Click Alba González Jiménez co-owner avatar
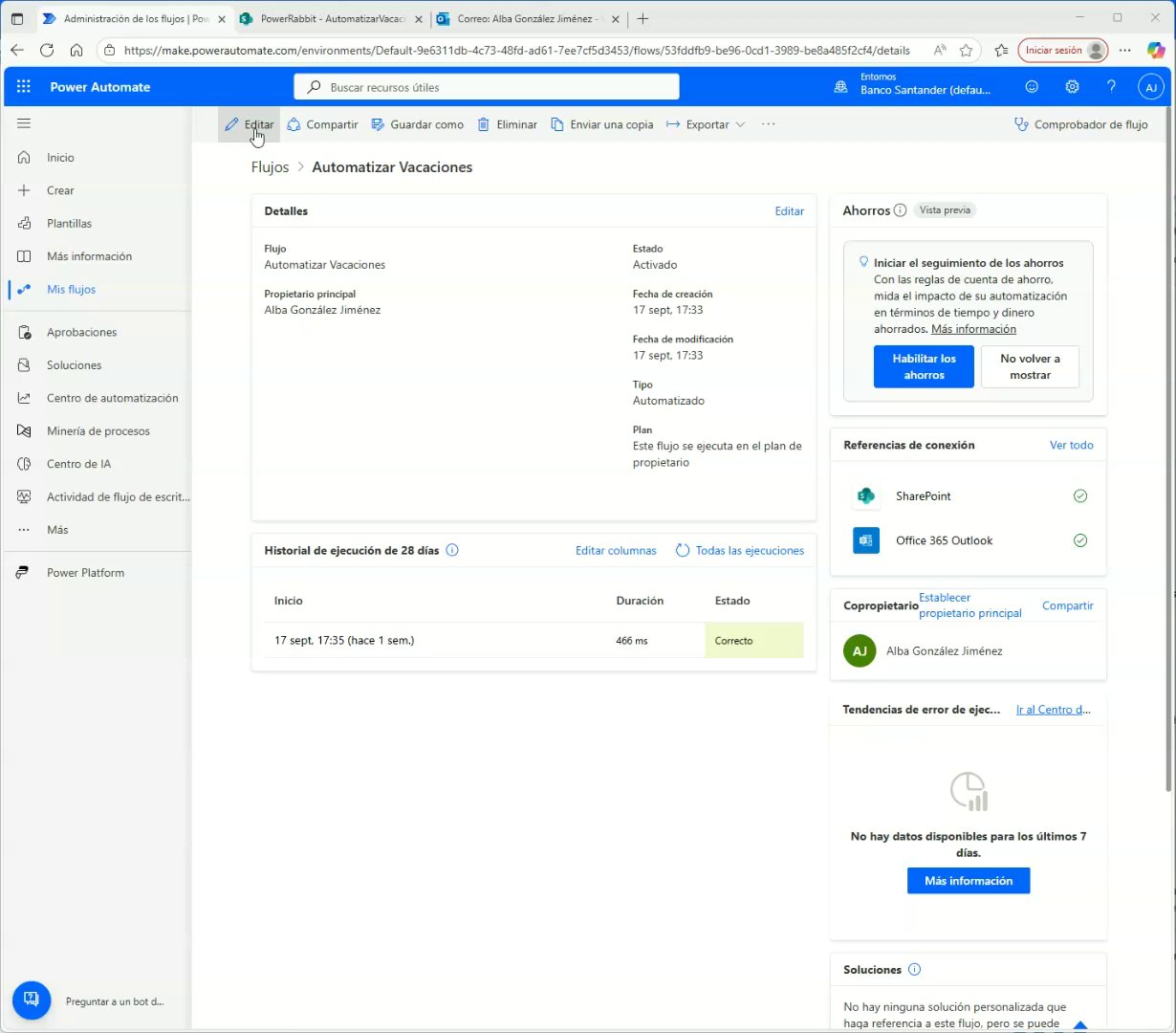 (x=860, y=651)
